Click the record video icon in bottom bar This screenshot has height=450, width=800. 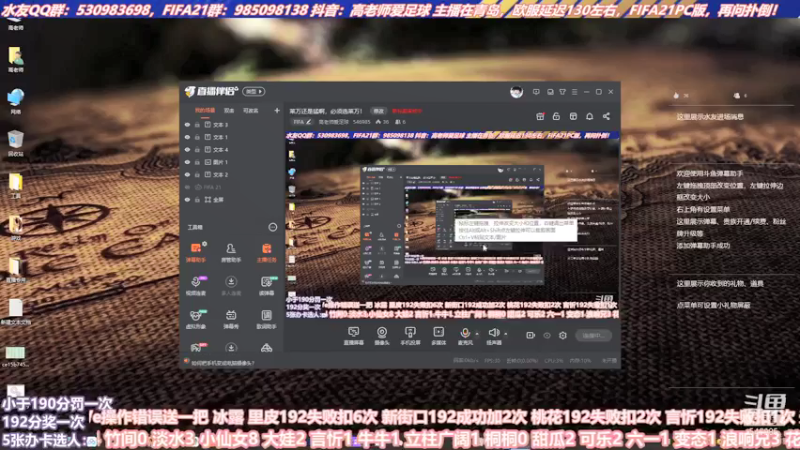click(x=531, y=335)
